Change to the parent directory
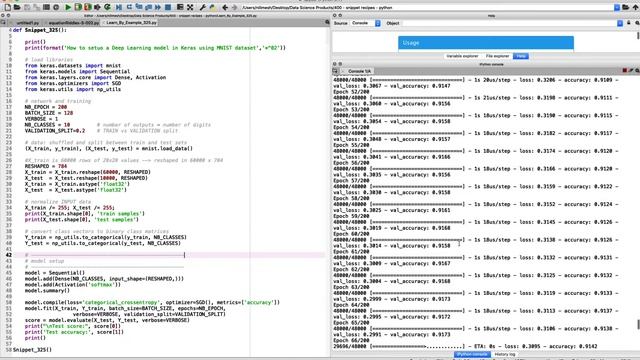The width and height of the screenshot is (640, 360). [x=635, y=7]
